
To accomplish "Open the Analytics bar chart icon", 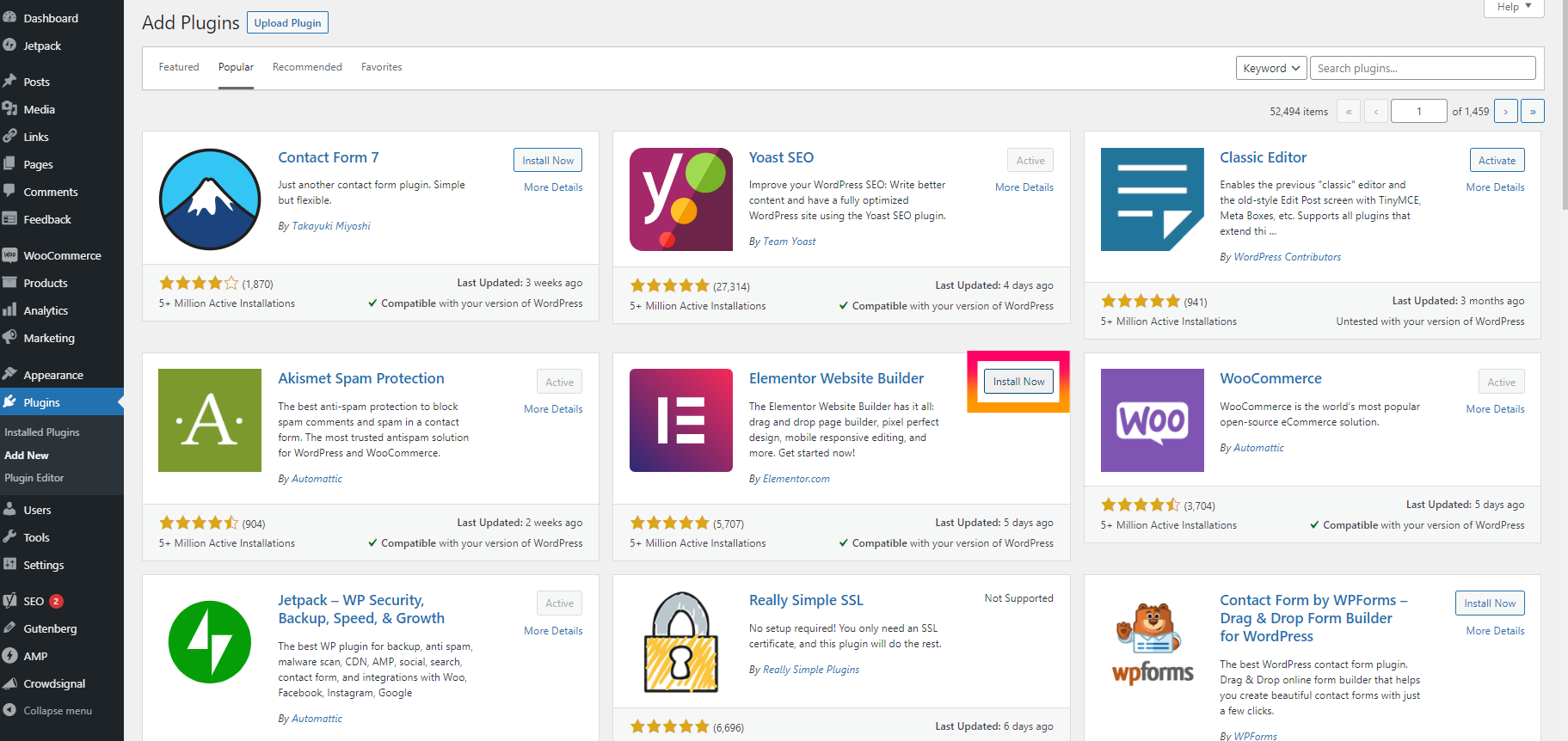I will coord(9,309).
